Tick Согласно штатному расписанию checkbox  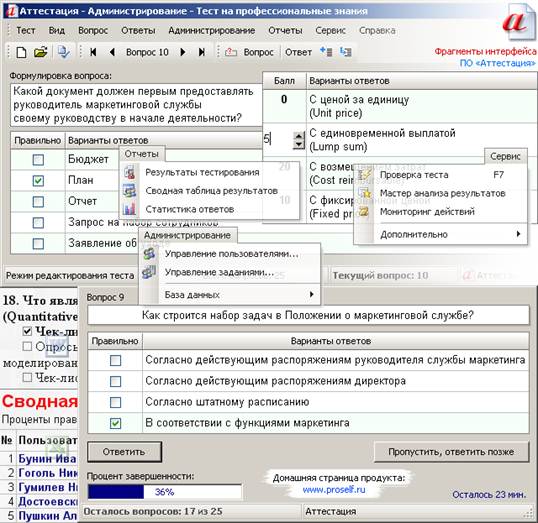tap(115, 402)
